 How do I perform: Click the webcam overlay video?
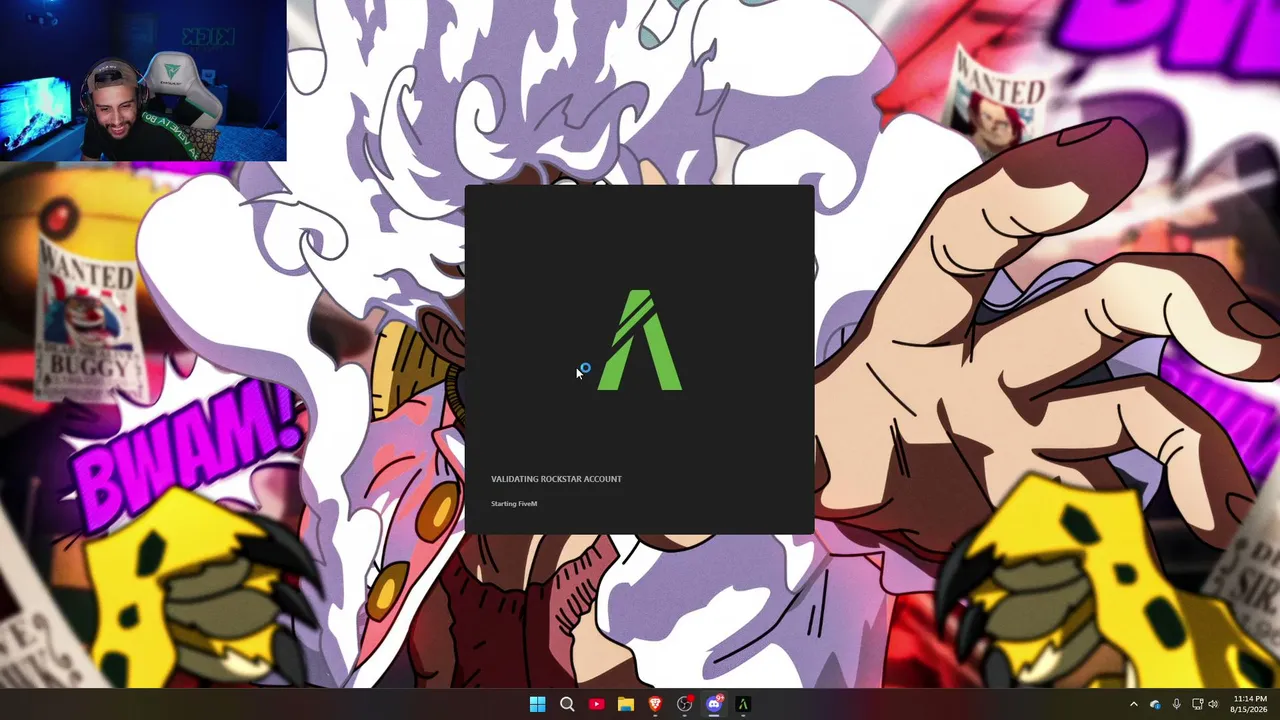click(x=143, y=80)
